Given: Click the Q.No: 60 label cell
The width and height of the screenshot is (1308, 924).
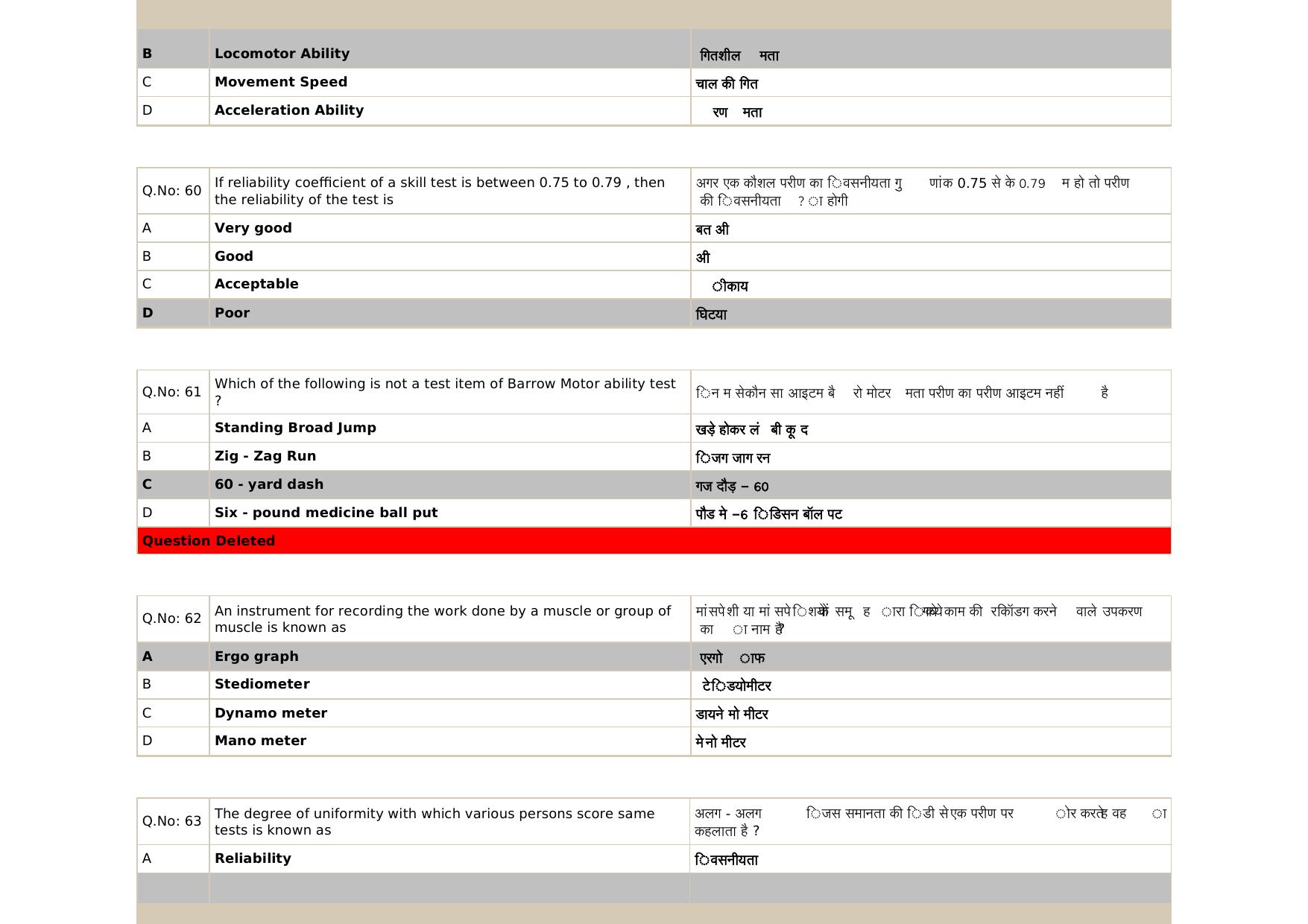Looking at the screenshot, I should [172, 191].
